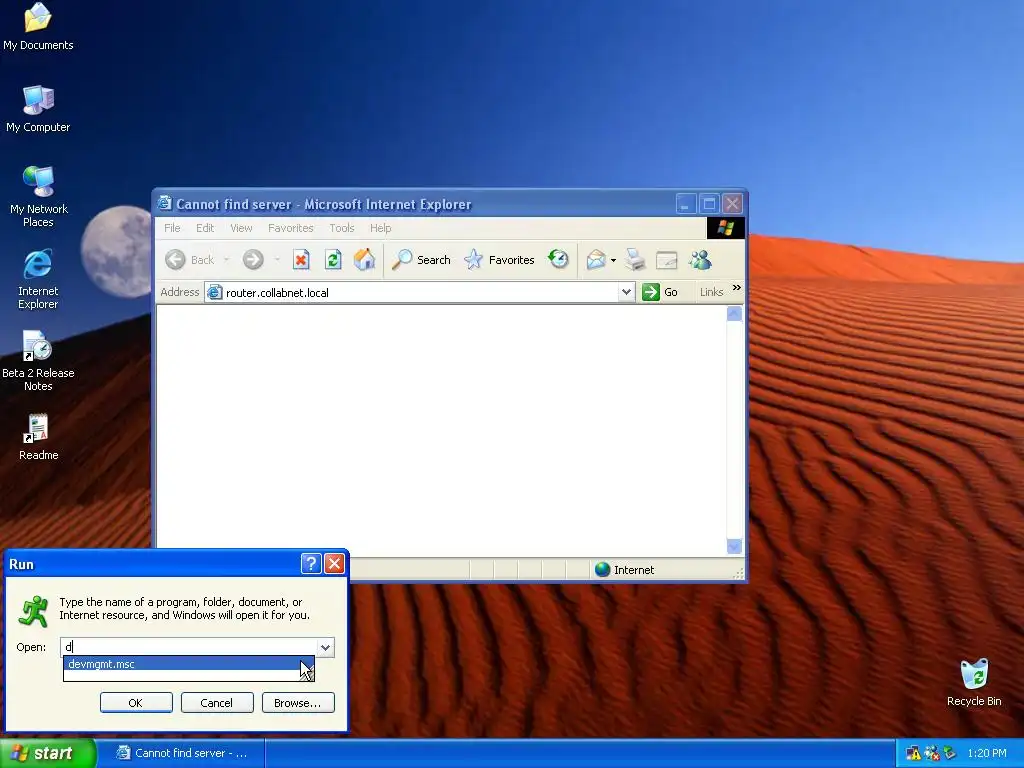Click the Links toolbar label
The height and width of the screenshot is (768, 1024).
[x=711, y=292]
